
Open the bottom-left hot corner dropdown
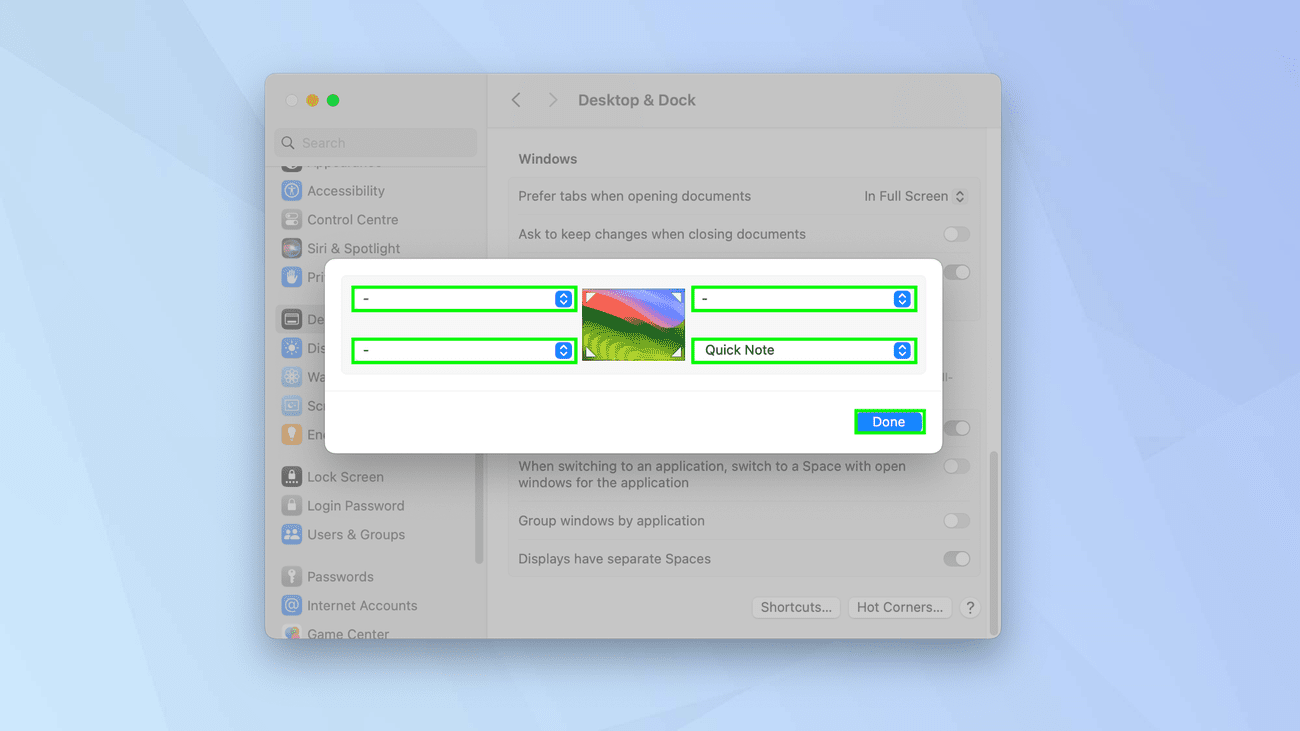coord(464,350)
